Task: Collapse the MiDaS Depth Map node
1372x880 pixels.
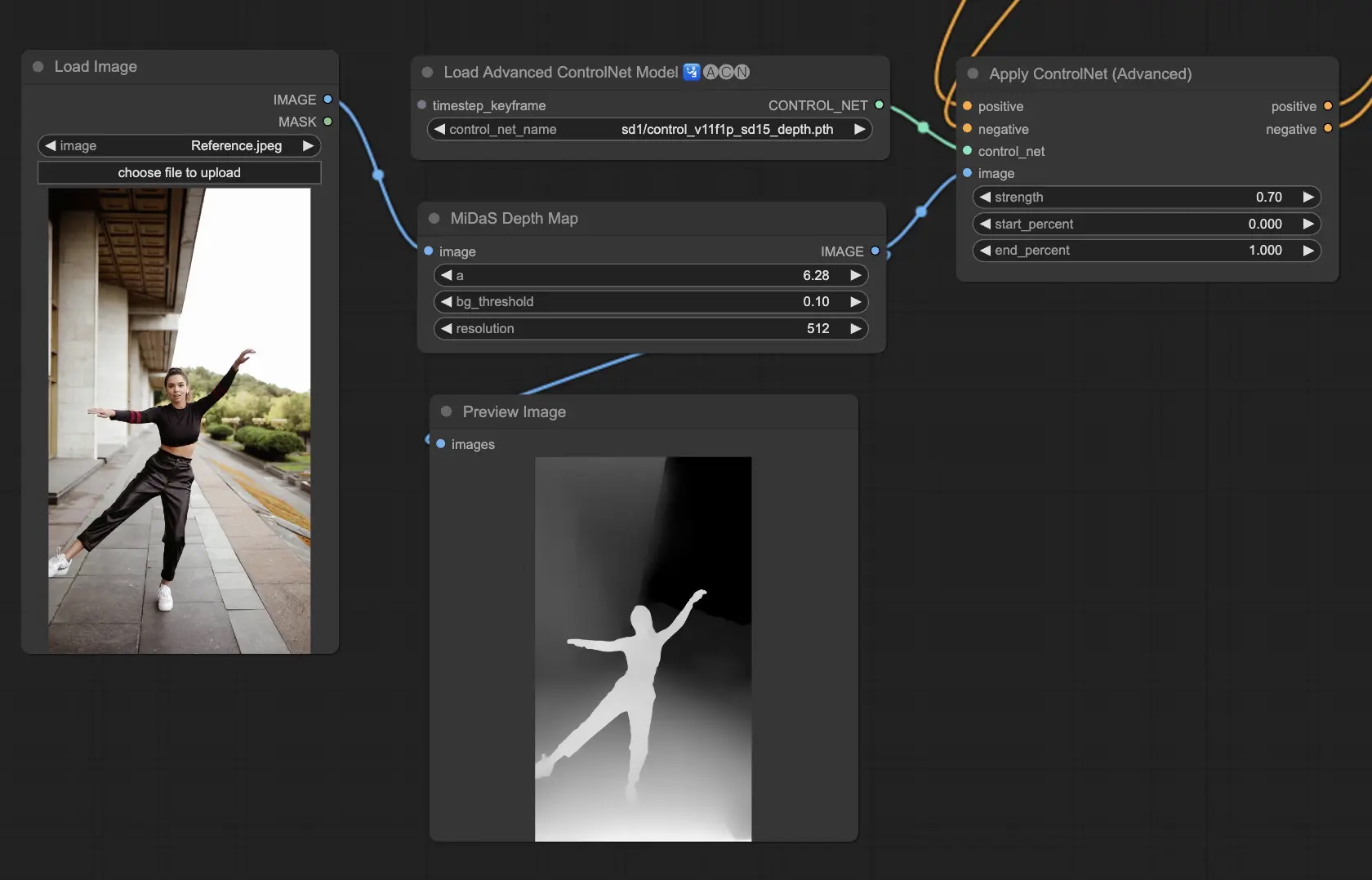Action: (434, 219)
